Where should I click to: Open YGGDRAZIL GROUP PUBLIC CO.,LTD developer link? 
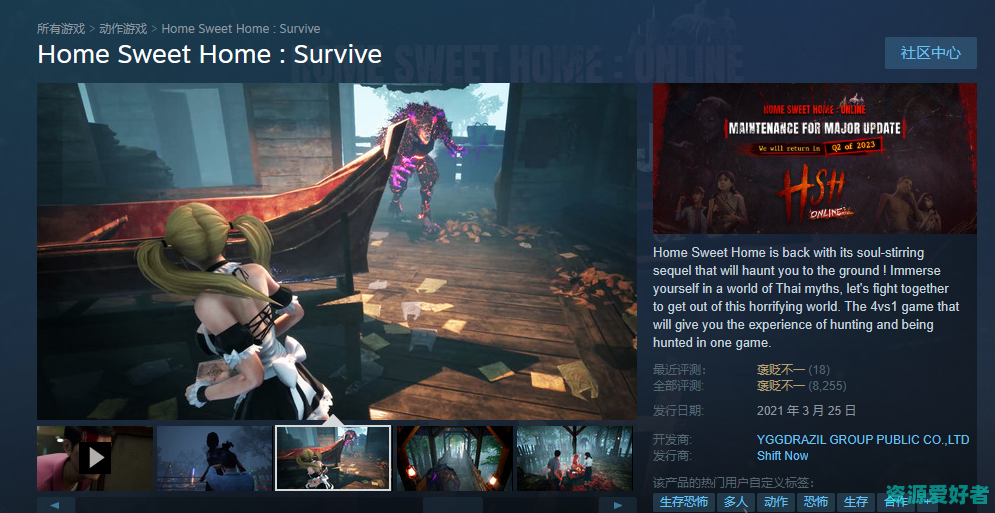coord(863,440)
